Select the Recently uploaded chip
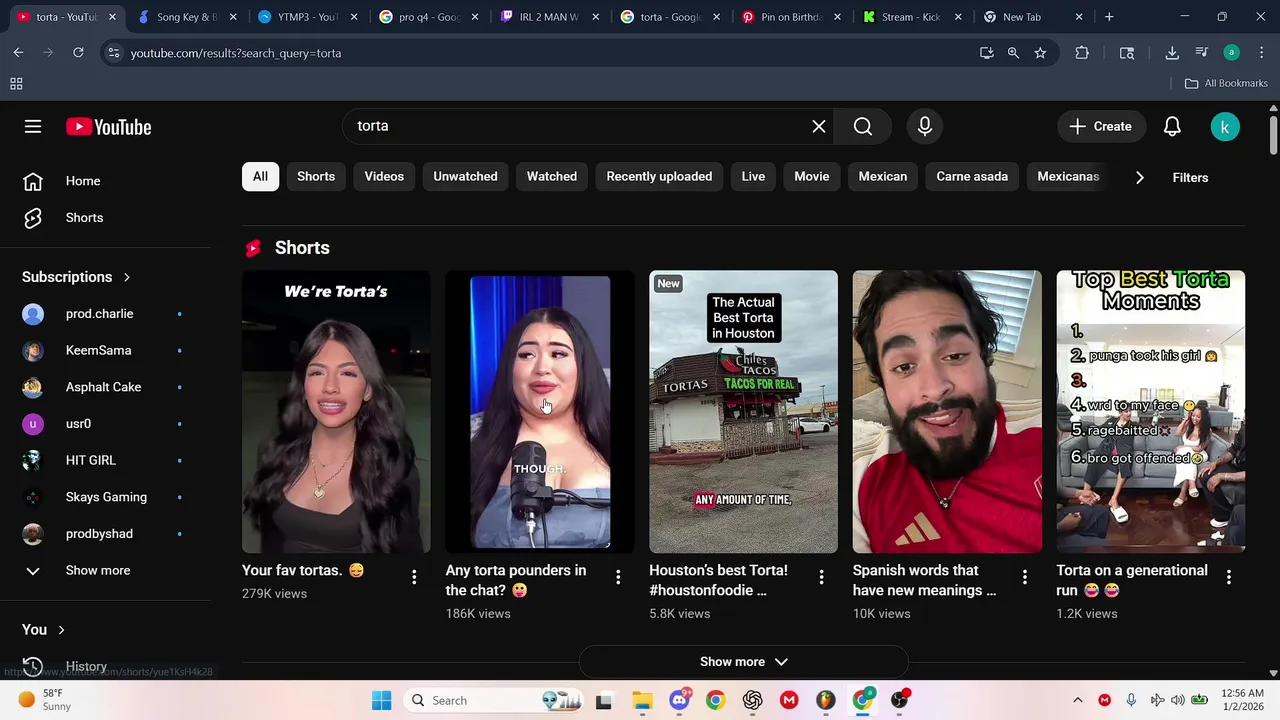 pos(659,176)
